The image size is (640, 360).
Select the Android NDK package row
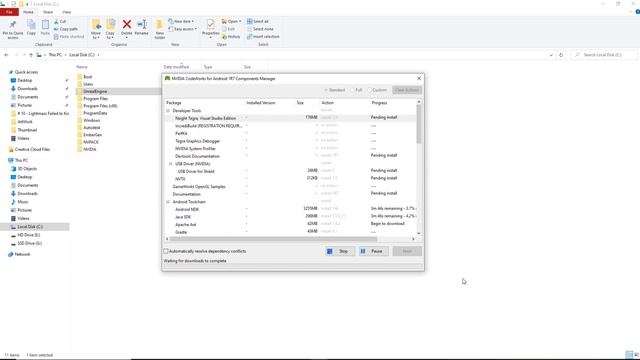point(291,209)
